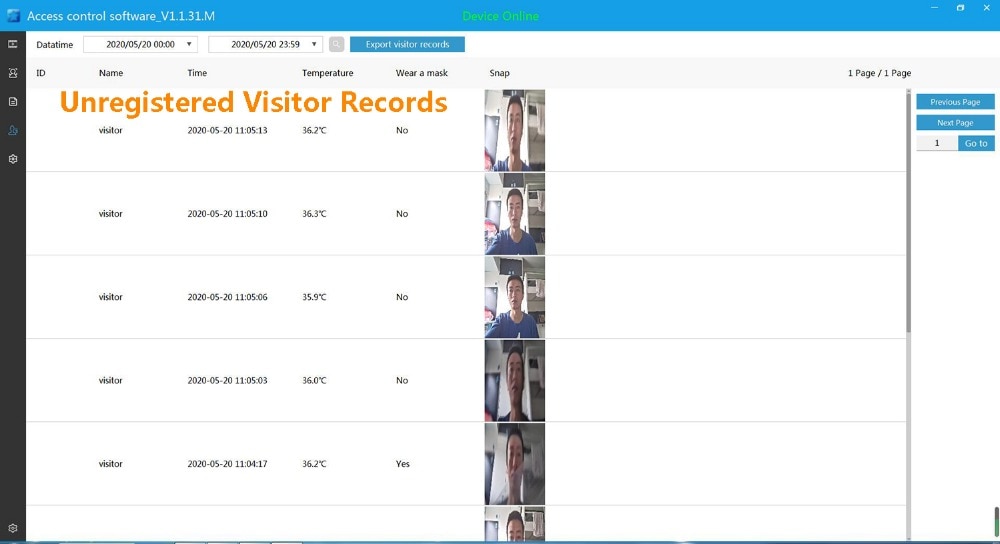
Task: Go to the Previous Page
Action: click(x=955, y=102)
